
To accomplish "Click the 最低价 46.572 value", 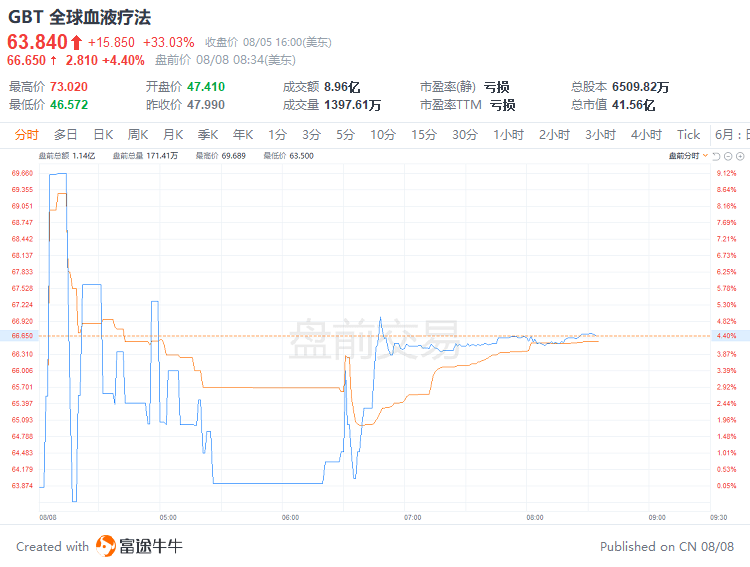I will pos(69,105).
